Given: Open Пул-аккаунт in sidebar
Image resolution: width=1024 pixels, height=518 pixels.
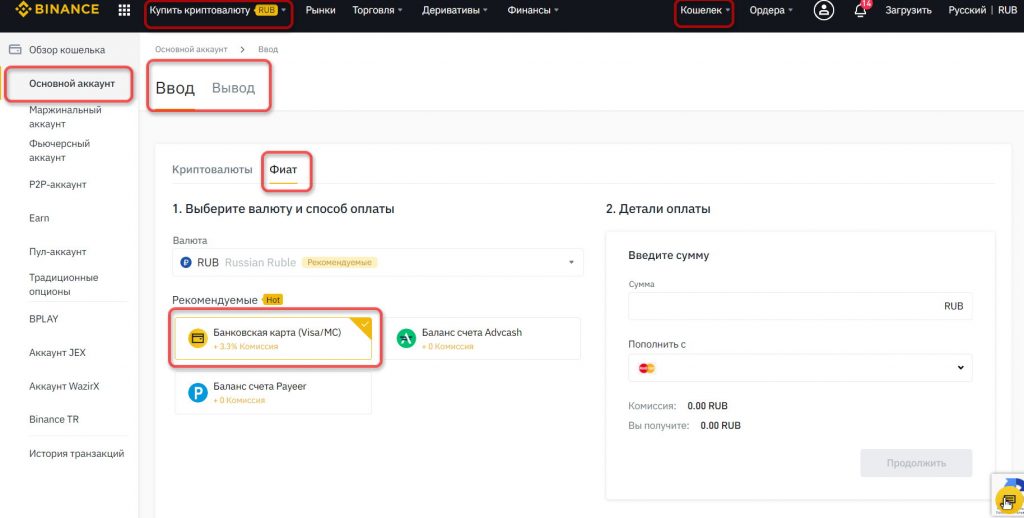Looking at the screenshot, I should point(57,251).
